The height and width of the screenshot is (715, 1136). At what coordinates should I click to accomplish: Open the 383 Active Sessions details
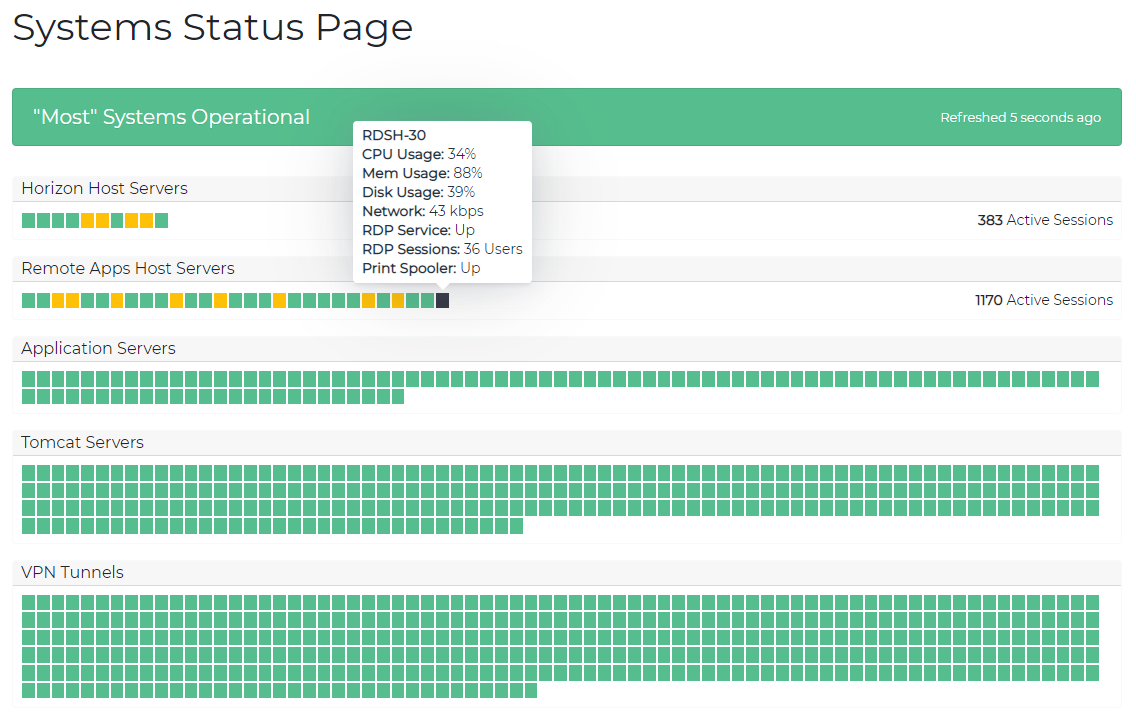[1045, 220]
